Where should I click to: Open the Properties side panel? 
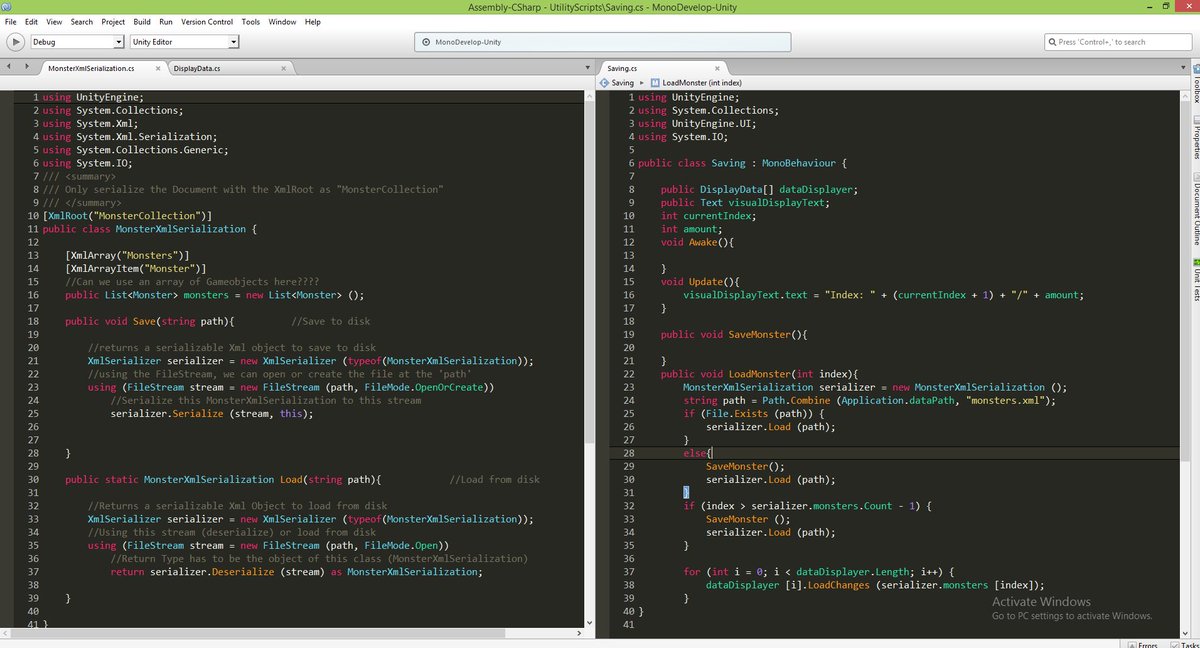click(x=1194, y=138)
